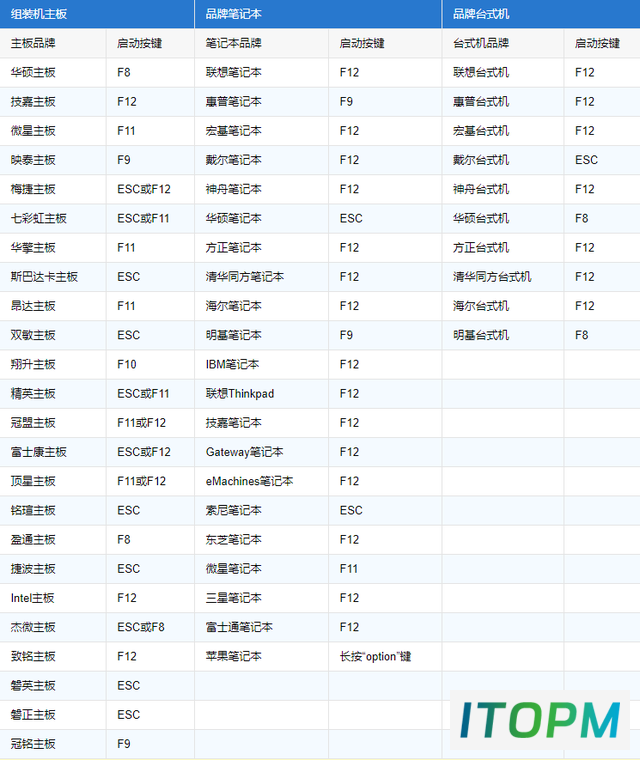640x760 pixels.
Task: Select the 华硕笔记本 cell
Action: coord(261,219)
